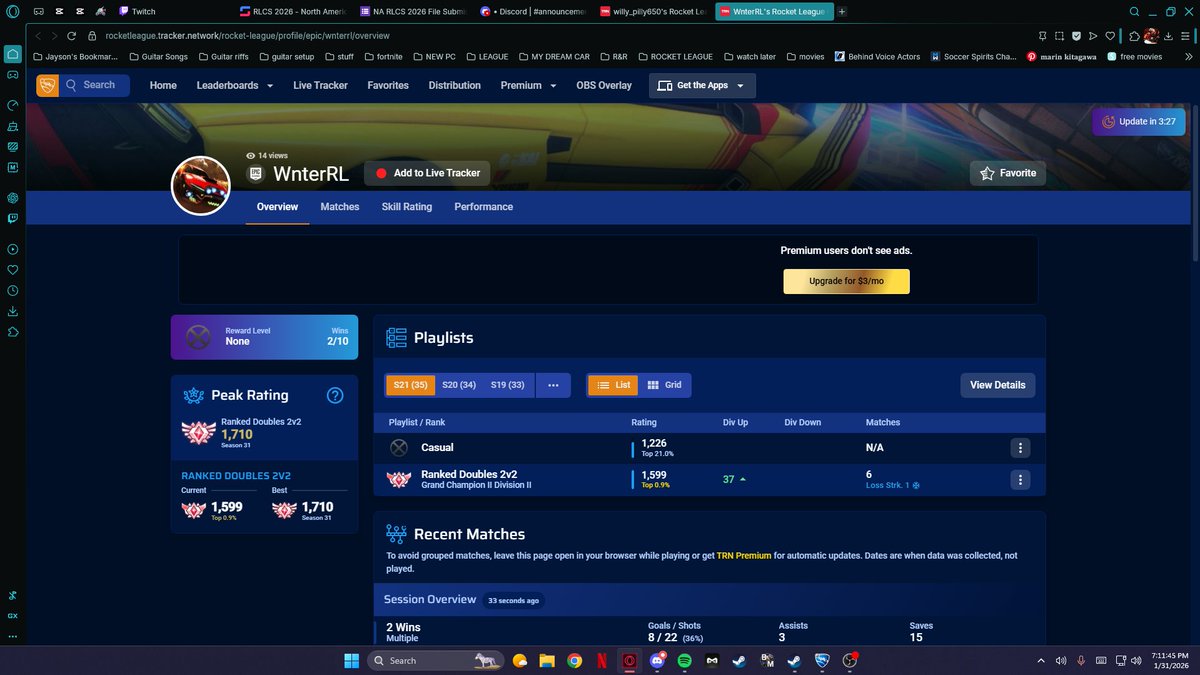This screenshot has width=1200, height=675.
Task: Click Ranked Doubles 2v2 rank icon in playlists
Action: click(399, 480)
